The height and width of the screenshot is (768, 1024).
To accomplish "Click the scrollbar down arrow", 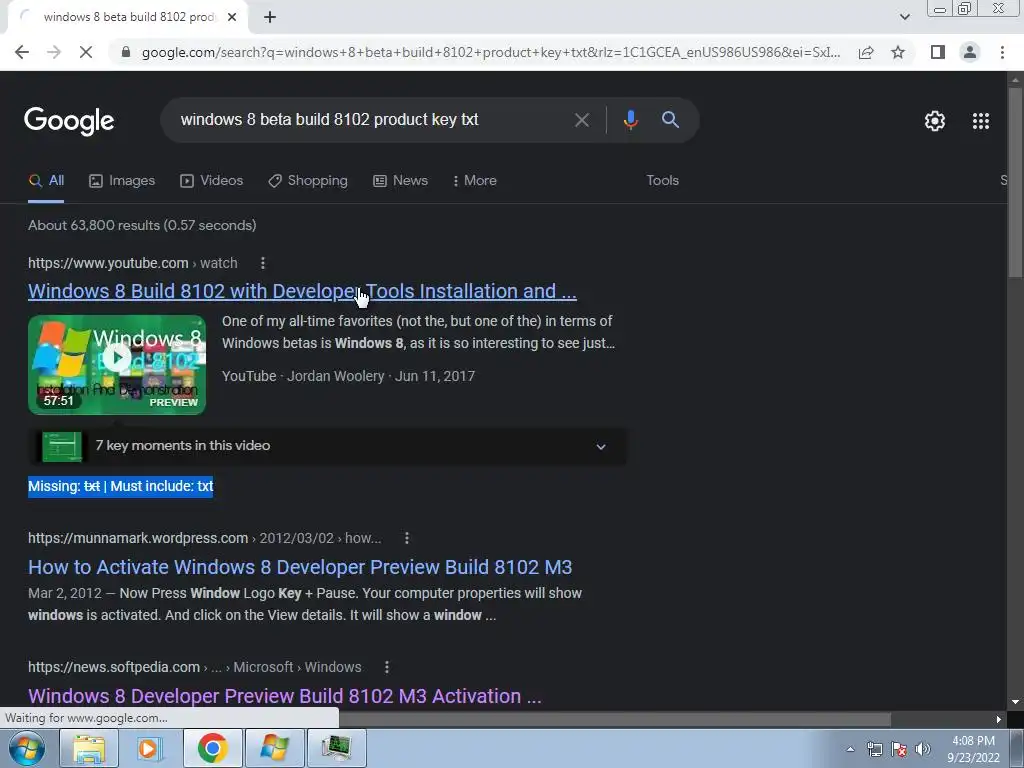I will 1015,702.
